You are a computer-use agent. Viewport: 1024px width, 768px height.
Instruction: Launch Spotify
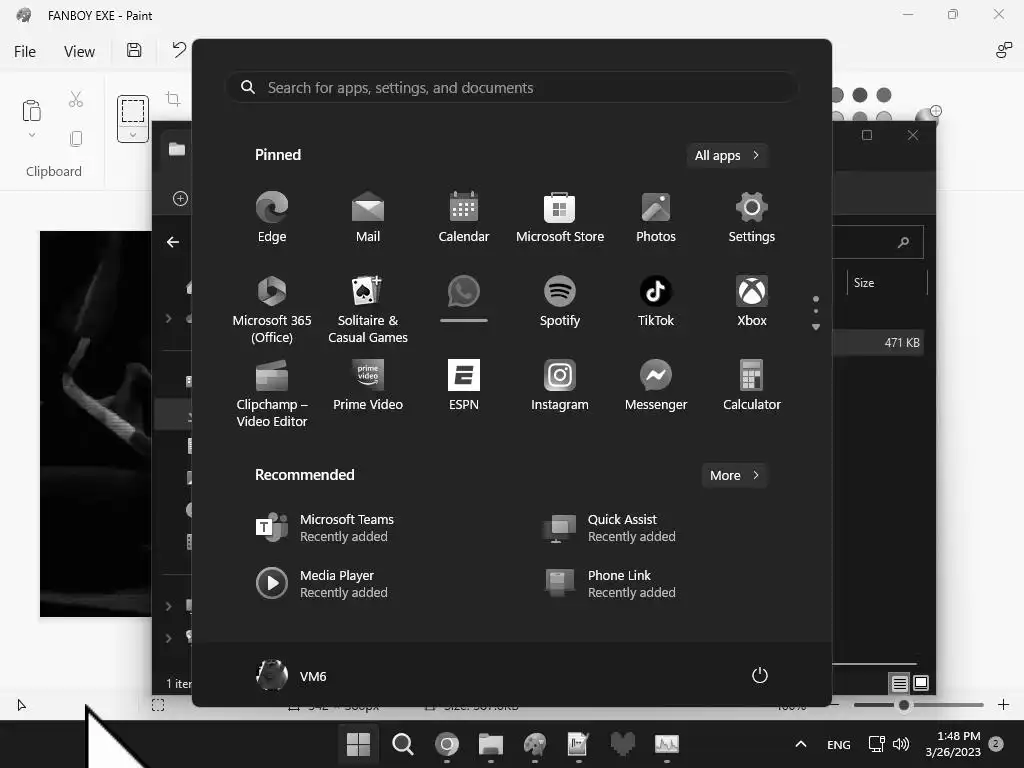pos(560,301)
